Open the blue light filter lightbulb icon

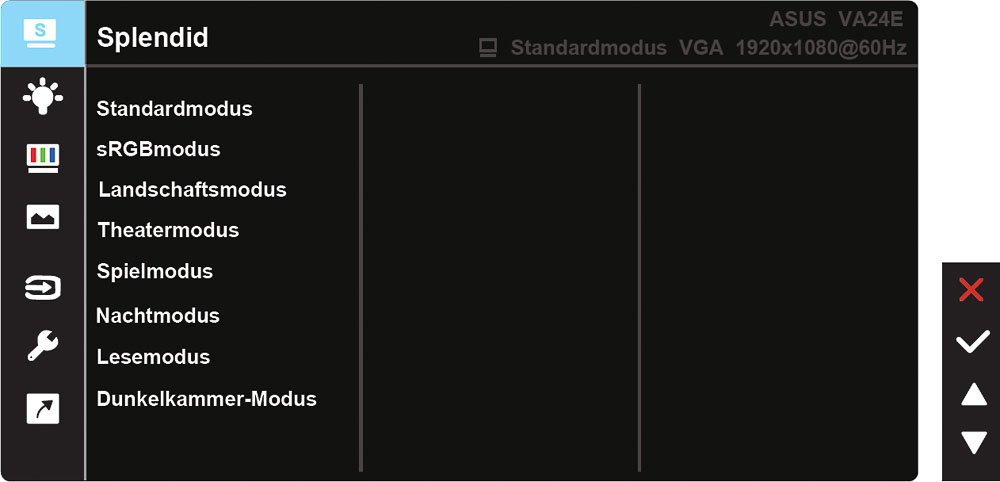coord(42,95)
